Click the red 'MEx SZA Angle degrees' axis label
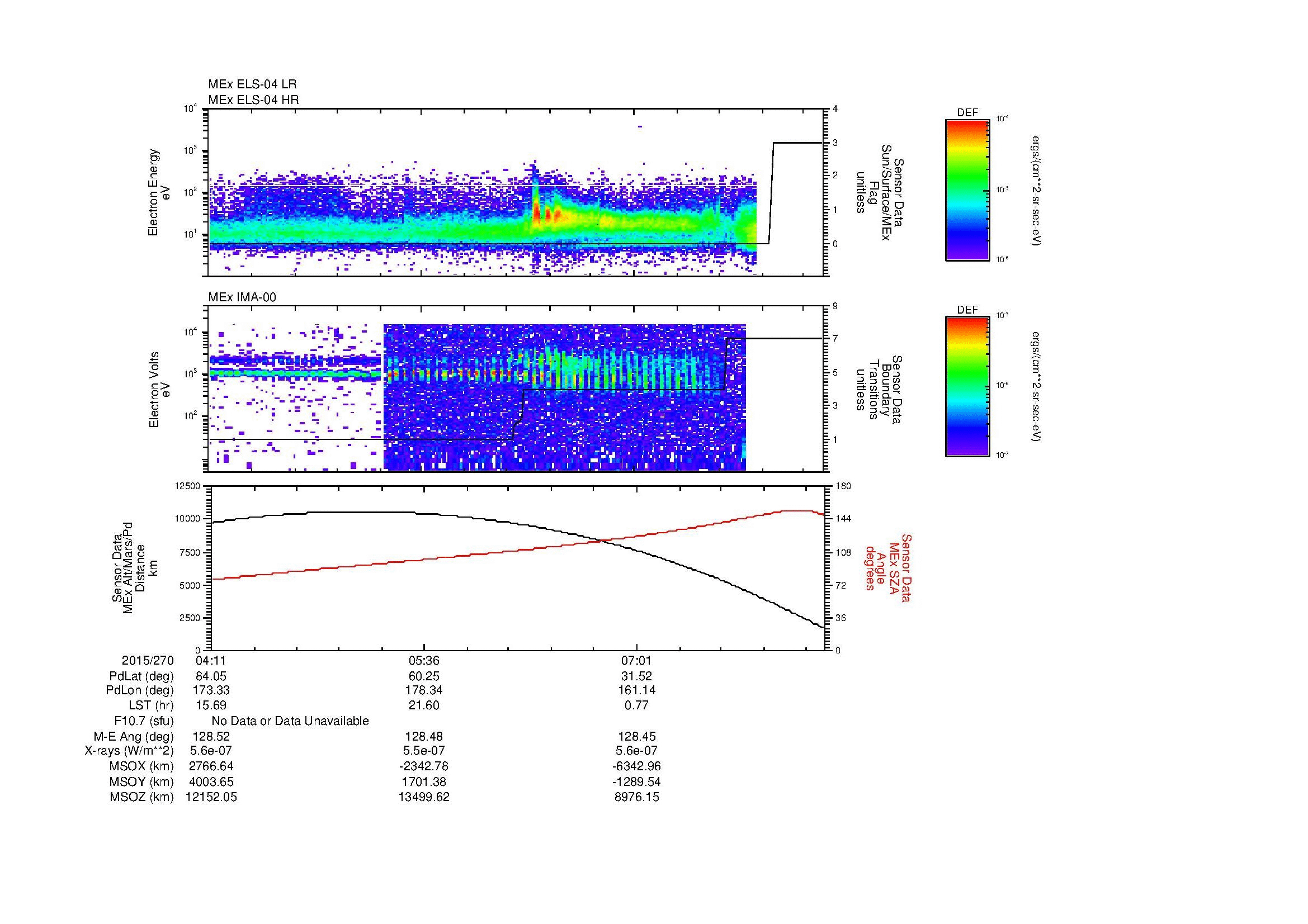The height and width of the screenshot is (924, 1308). pyautogui.click(x=887, y=567)
